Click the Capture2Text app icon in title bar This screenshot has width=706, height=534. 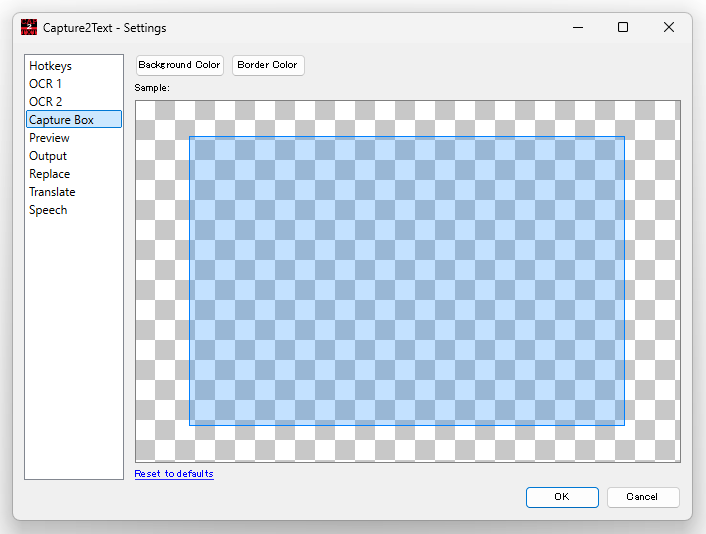coord(29,27)
